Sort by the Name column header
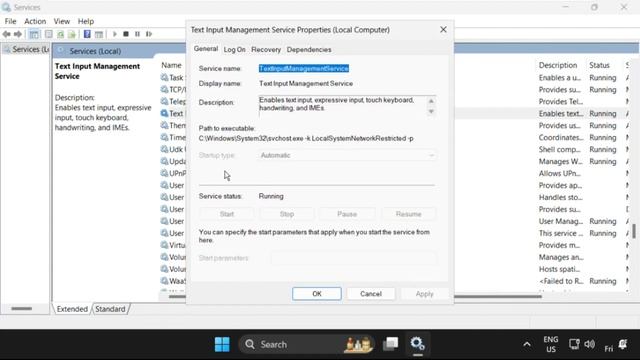Image resolution: width=640 pixels, height=360 pixels. (x=171, y=65)
